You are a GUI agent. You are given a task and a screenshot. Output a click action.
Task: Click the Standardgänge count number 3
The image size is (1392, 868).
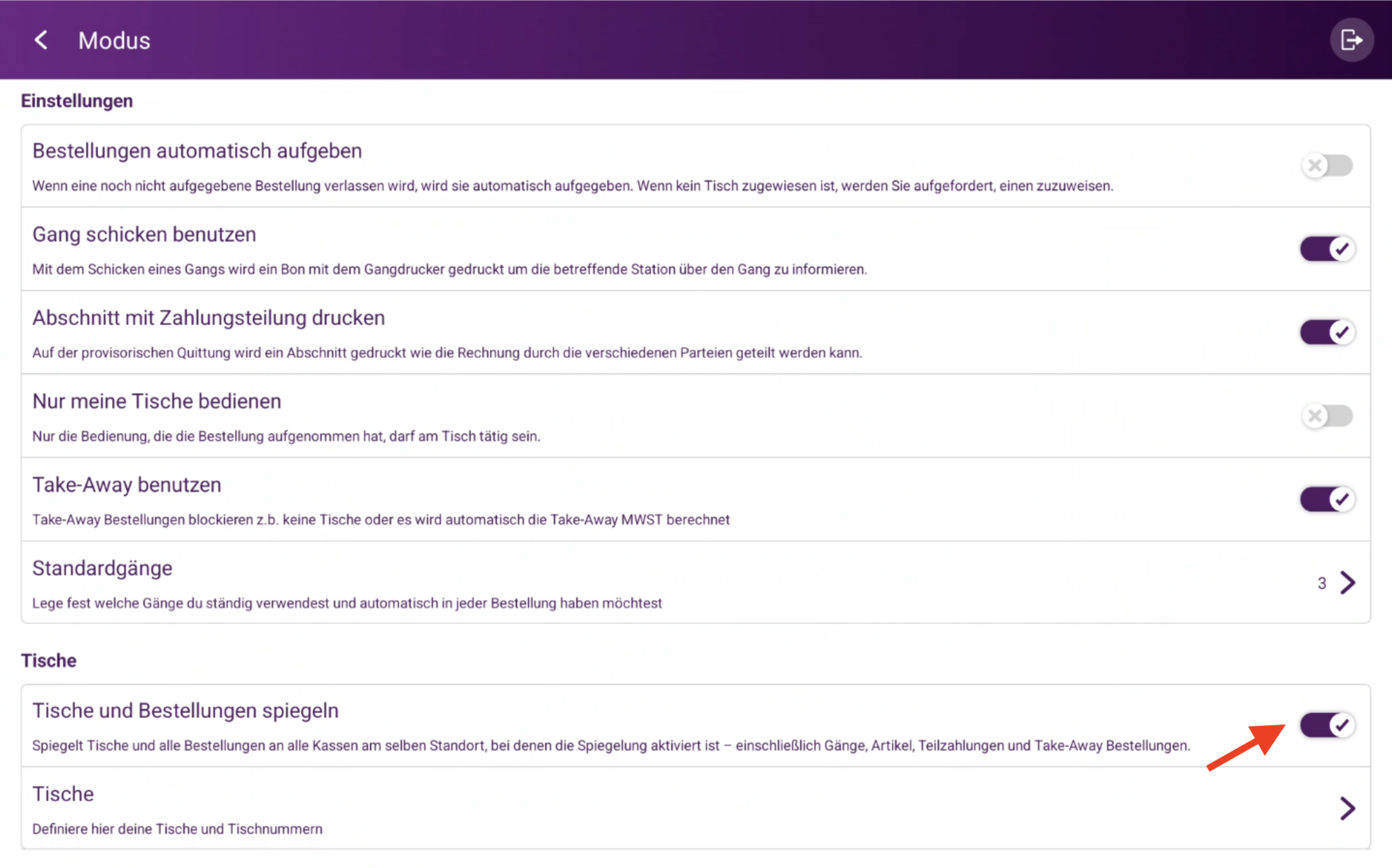click(1322, 583)
